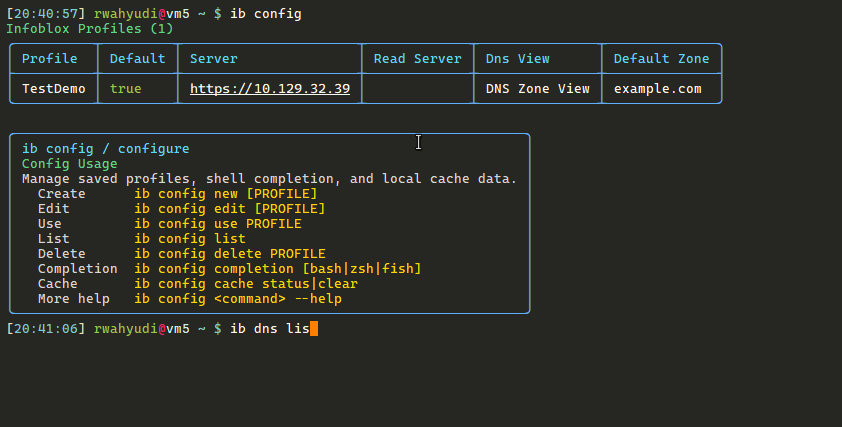
Task: Click 'ib config delete PROFILE' command
Action: point(230,254)
